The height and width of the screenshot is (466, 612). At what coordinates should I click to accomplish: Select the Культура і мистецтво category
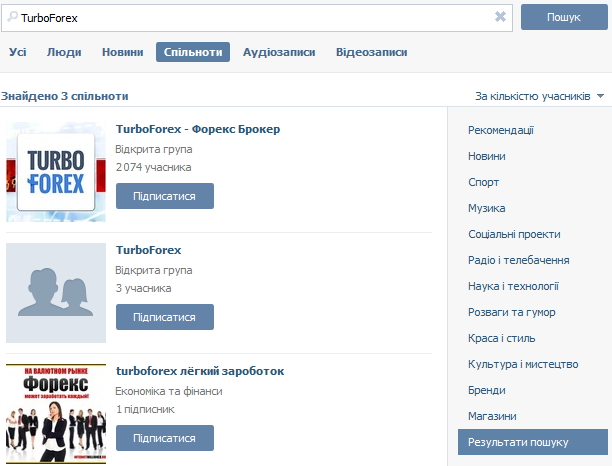(x=523, y=364)
